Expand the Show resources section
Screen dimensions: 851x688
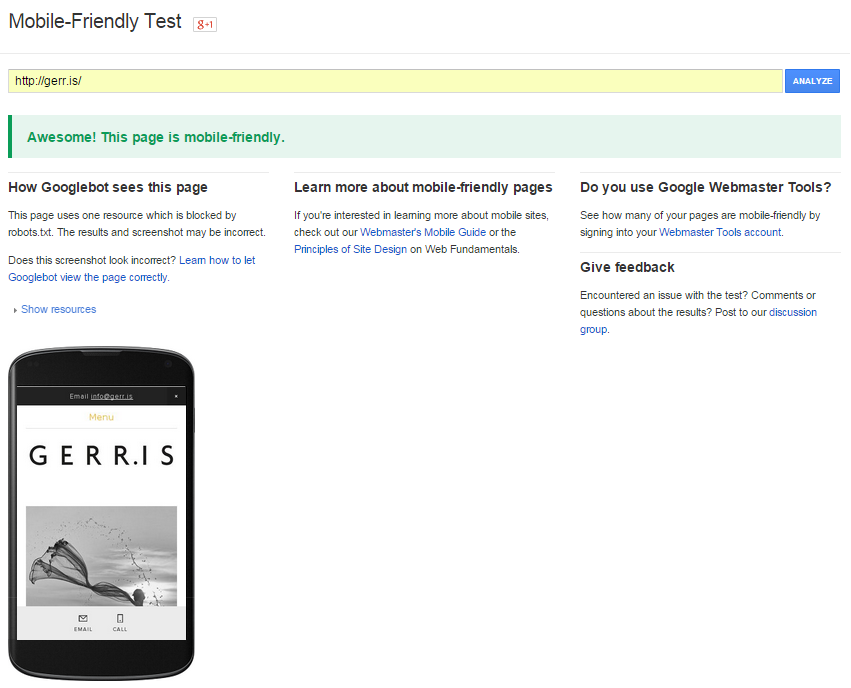[x=58, y=310]
